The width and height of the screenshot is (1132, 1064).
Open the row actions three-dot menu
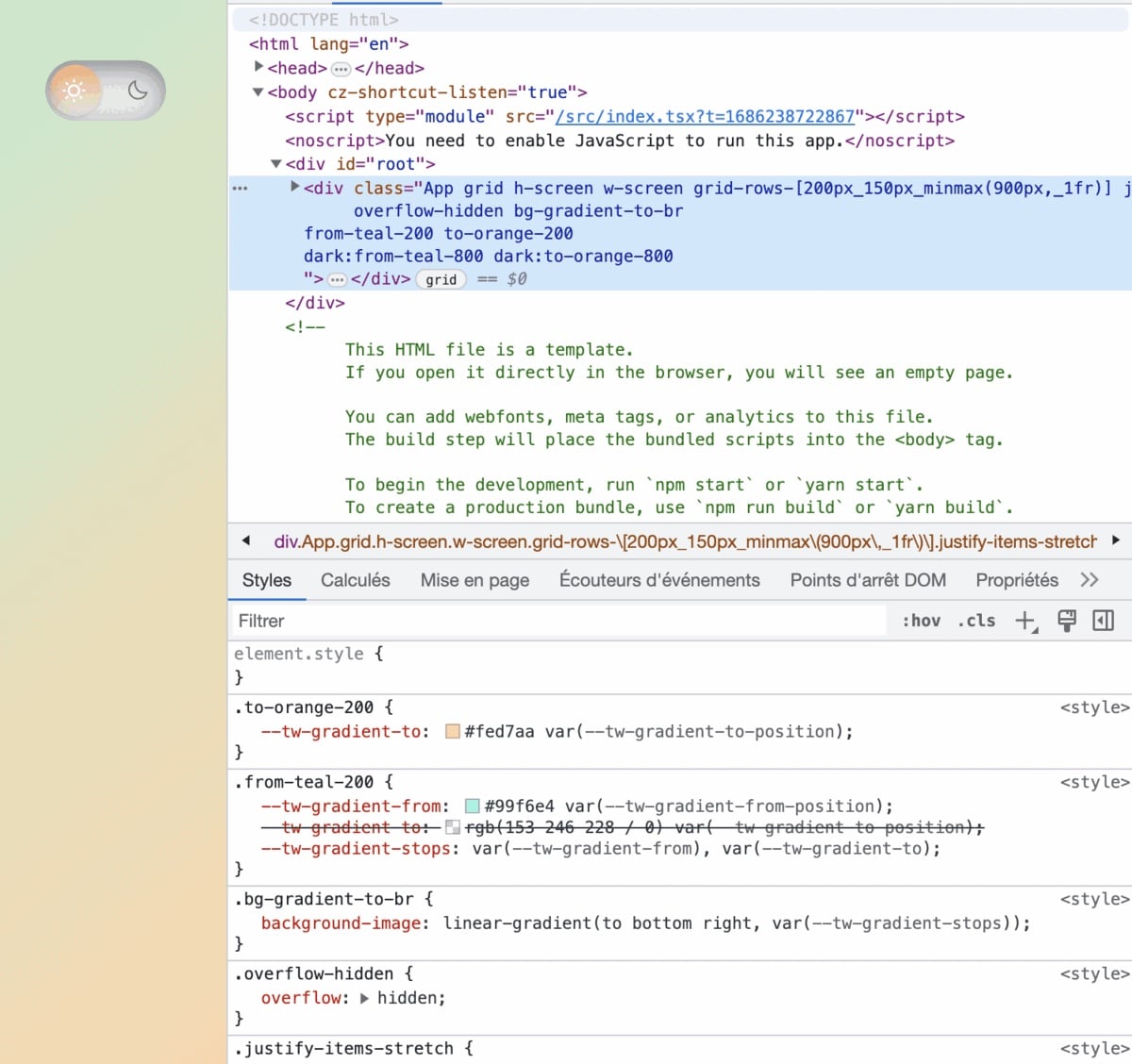click(241, 189)
